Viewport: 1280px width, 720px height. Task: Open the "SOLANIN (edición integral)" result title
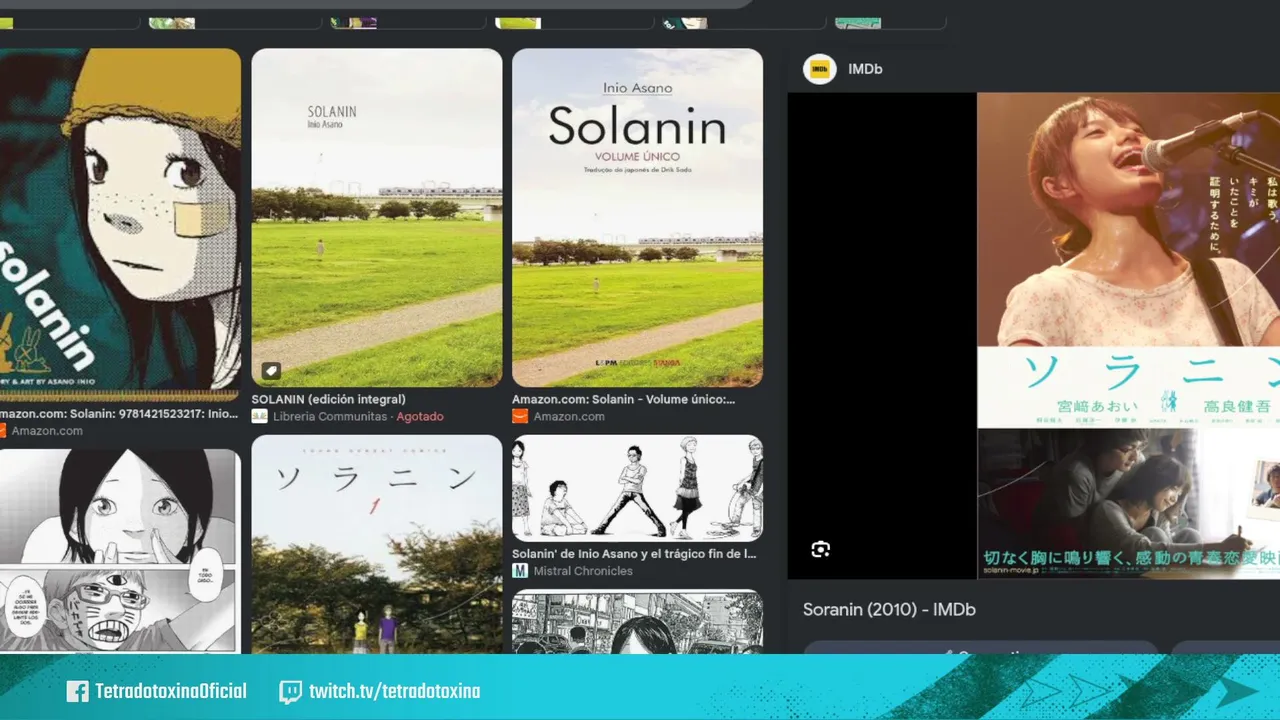pyautogui.click(x=328, y=399)
